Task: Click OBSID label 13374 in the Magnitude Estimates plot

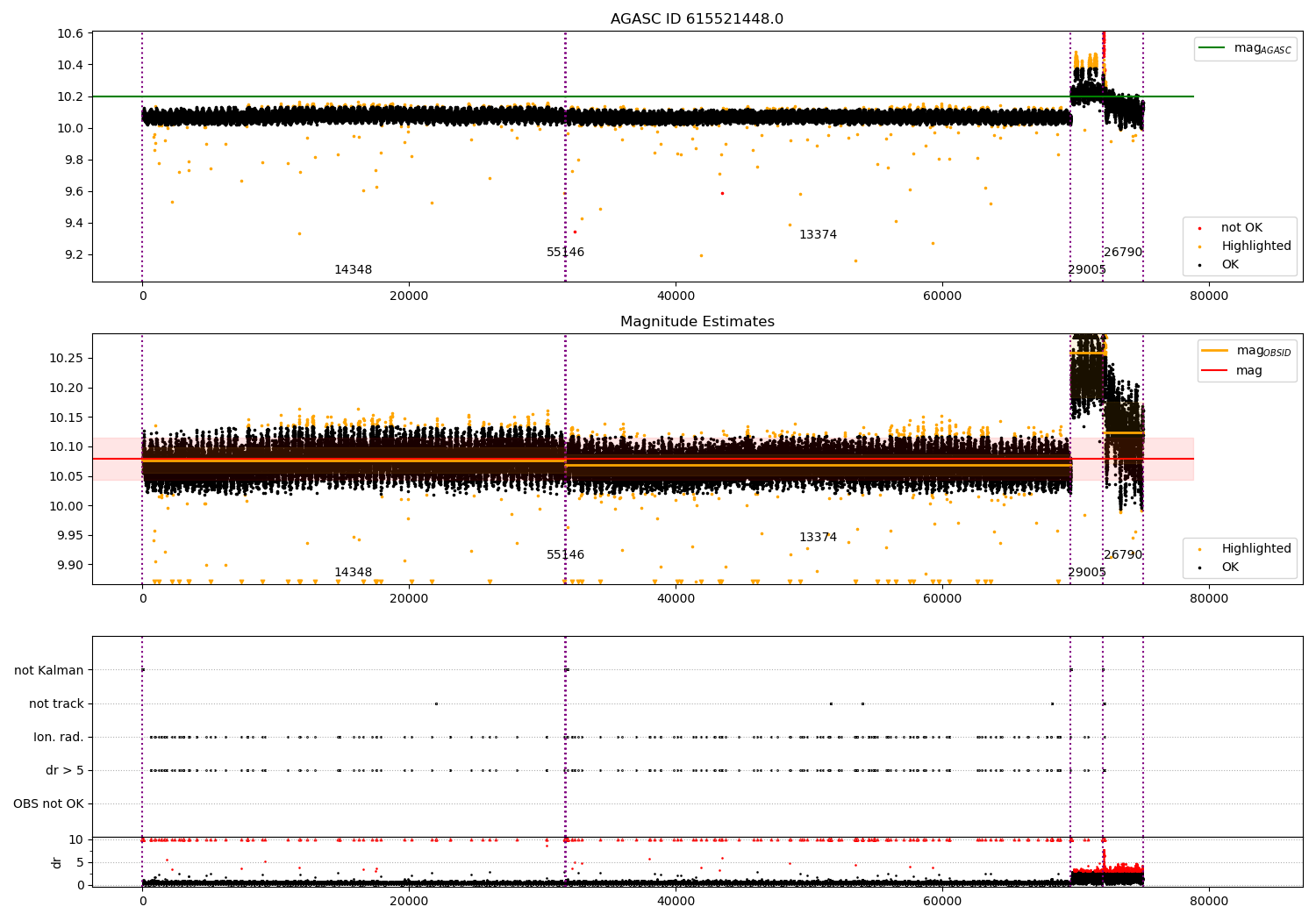Action: point(818,538)
